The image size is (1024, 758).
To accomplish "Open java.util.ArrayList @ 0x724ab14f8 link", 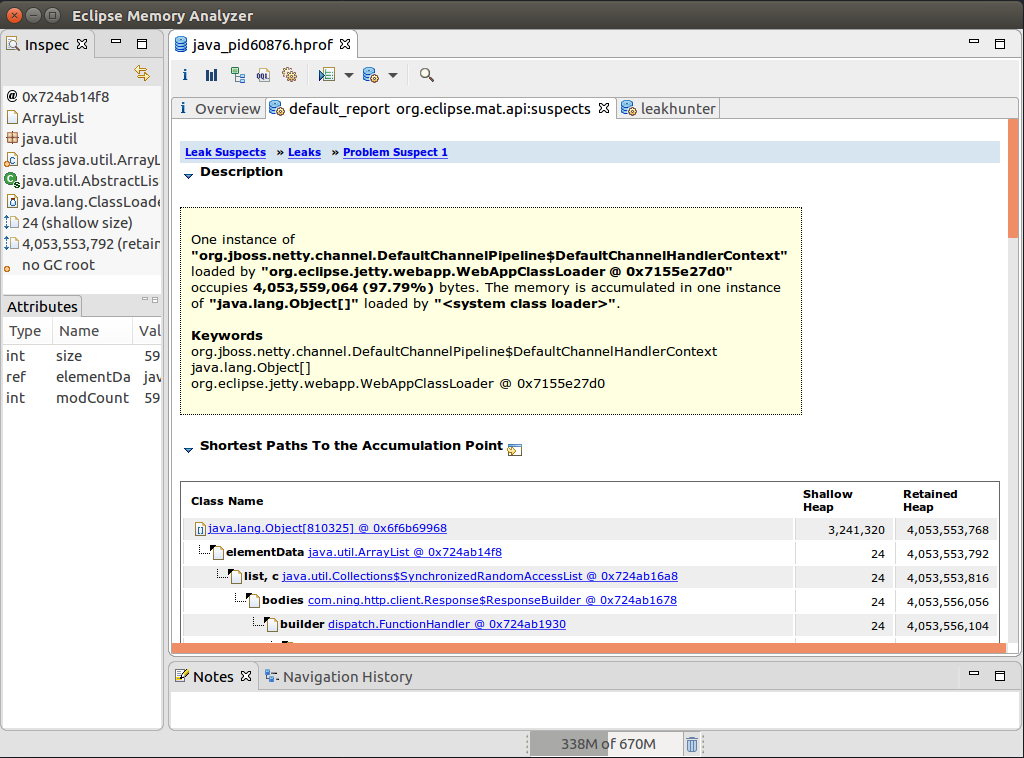I will coord(405,552).
